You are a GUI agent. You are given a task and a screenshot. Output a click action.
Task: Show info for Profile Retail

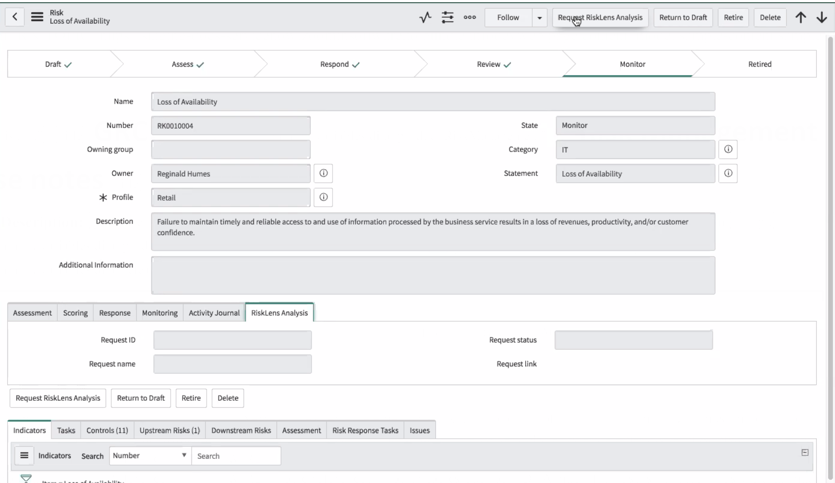[x=323, y=197]
